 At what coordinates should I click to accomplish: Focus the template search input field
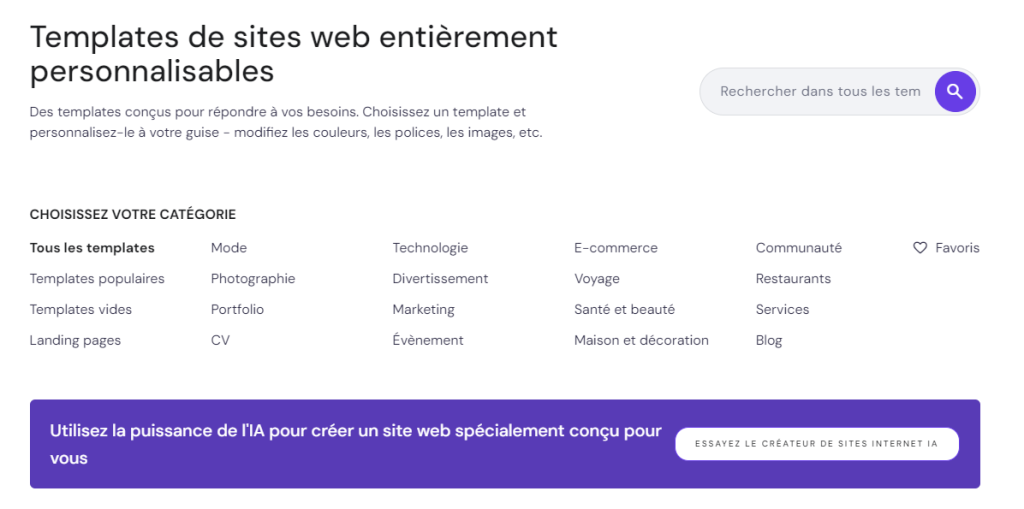pyautogui.click(x=820, y=92)
